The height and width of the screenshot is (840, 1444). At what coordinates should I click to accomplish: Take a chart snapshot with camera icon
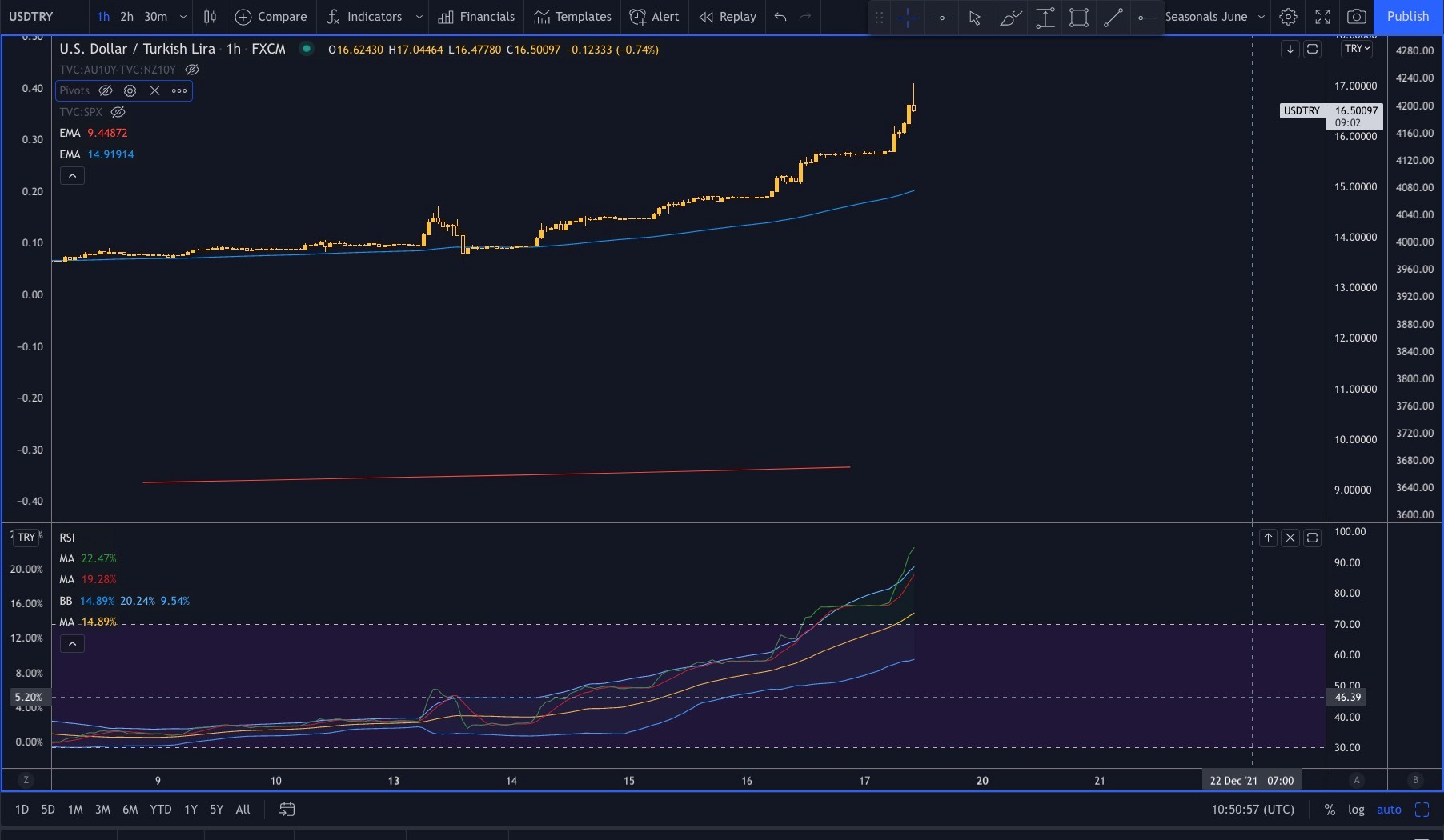pos(1356,17)
